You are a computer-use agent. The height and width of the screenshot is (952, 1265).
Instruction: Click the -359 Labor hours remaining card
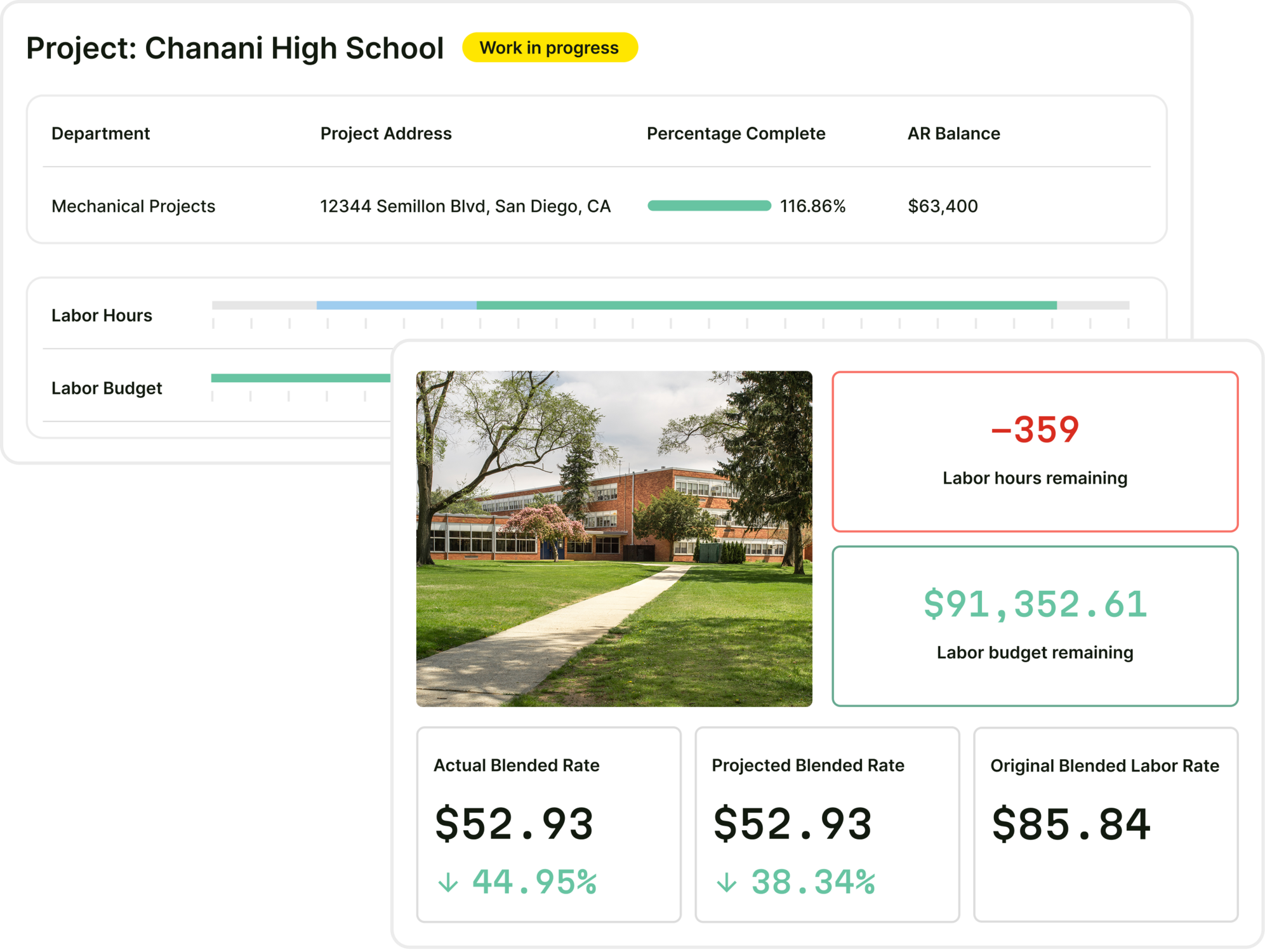tap(1035, 451)
